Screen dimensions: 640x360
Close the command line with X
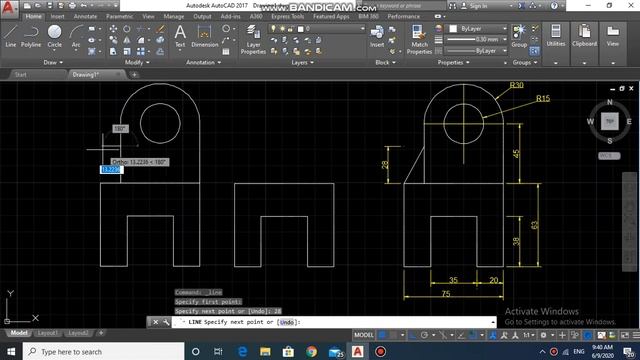pos(156,322)
